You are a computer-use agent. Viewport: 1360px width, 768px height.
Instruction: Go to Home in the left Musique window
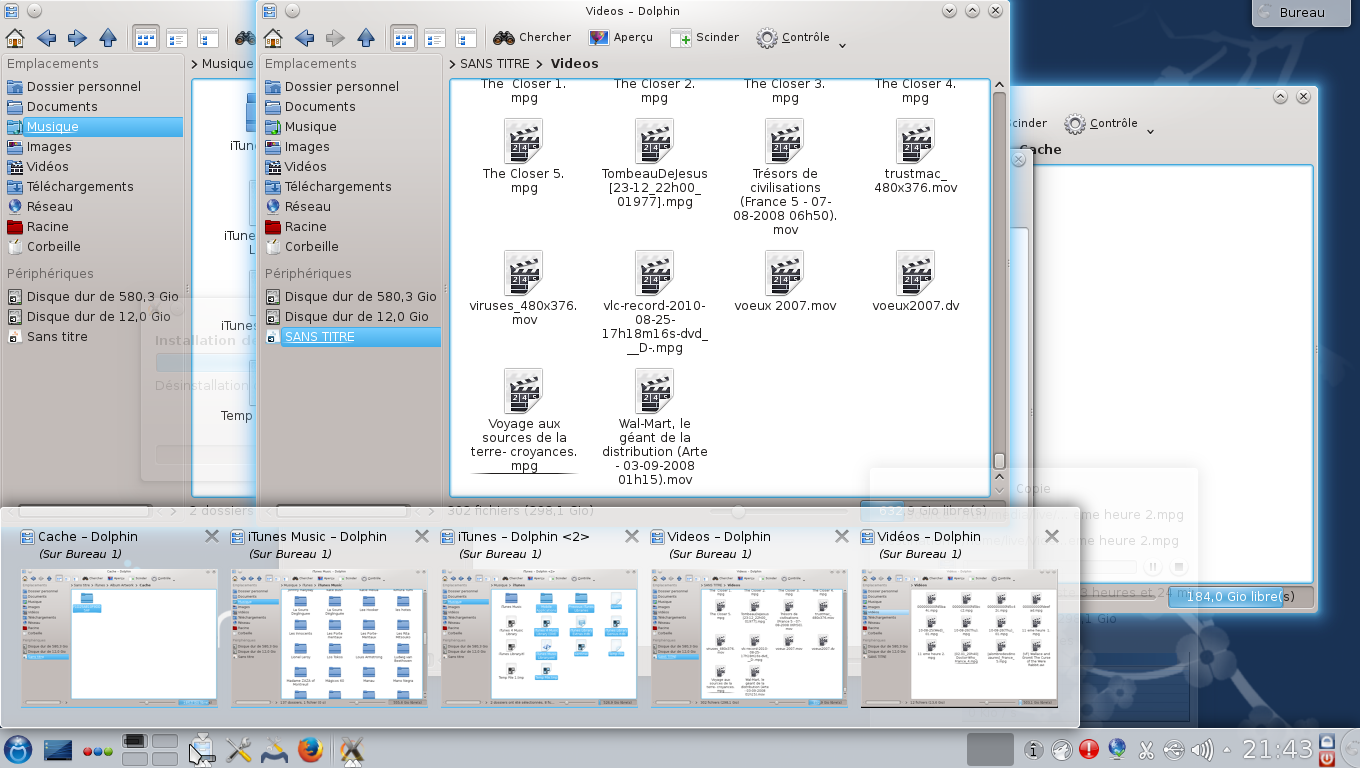15,38
